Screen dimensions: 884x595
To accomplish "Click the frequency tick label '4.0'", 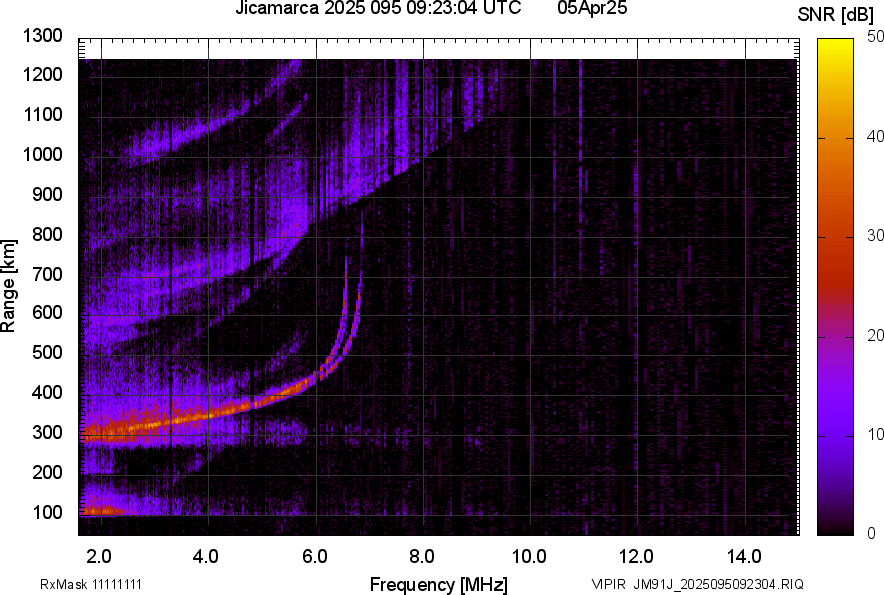I will (206, 557).
